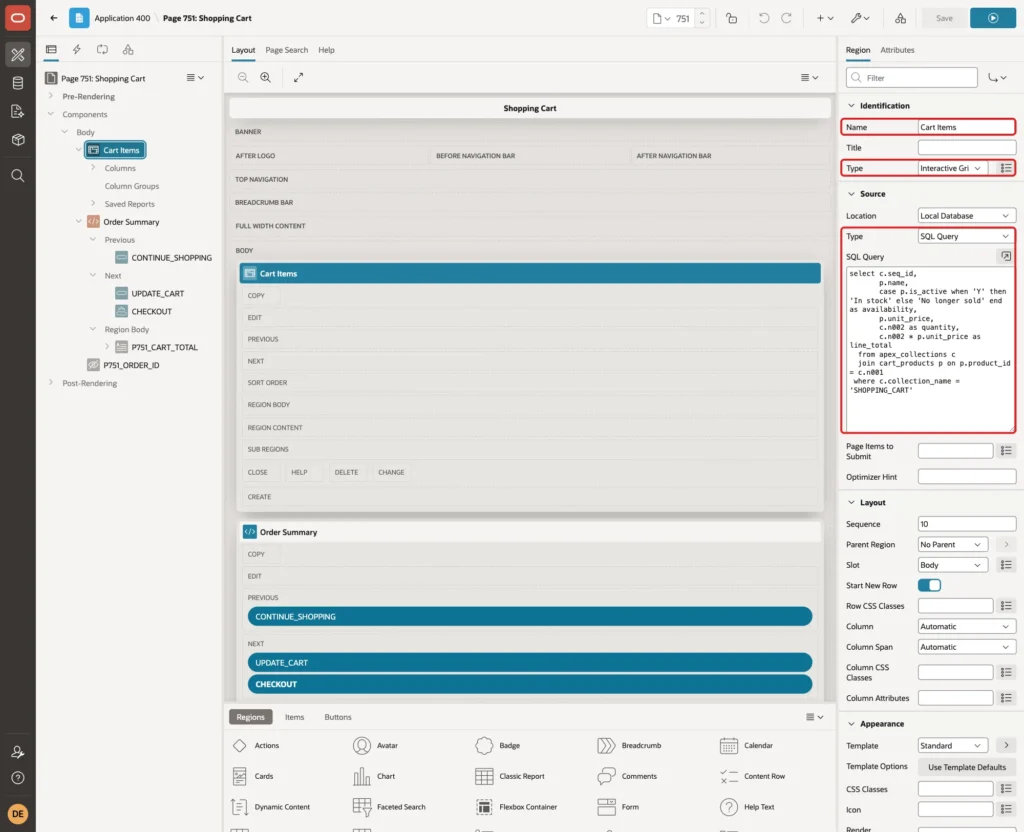Switch to the Rendering tree tab icon

pos(51,50)
